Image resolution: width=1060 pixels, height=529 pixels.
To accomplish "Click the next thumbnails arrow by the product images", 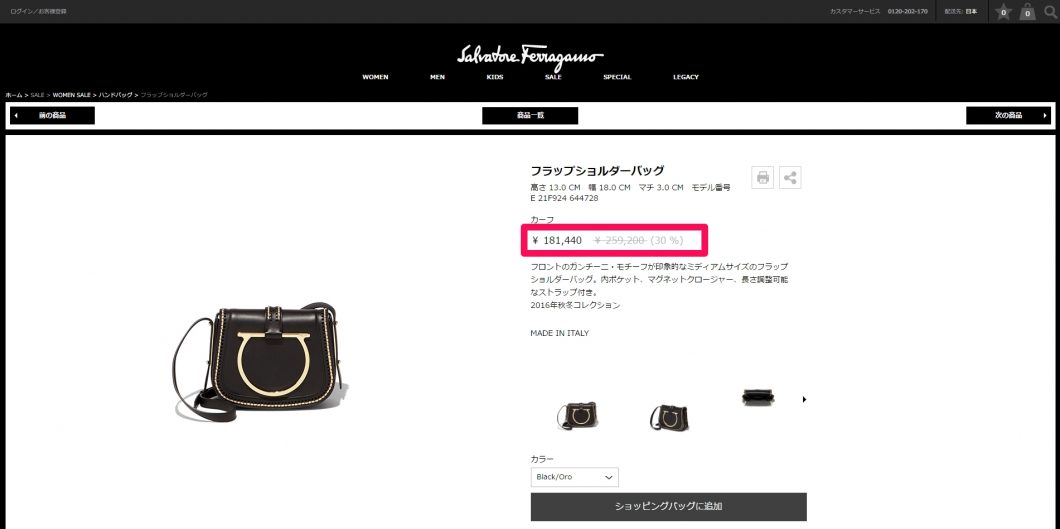I will tap(804, 400).
